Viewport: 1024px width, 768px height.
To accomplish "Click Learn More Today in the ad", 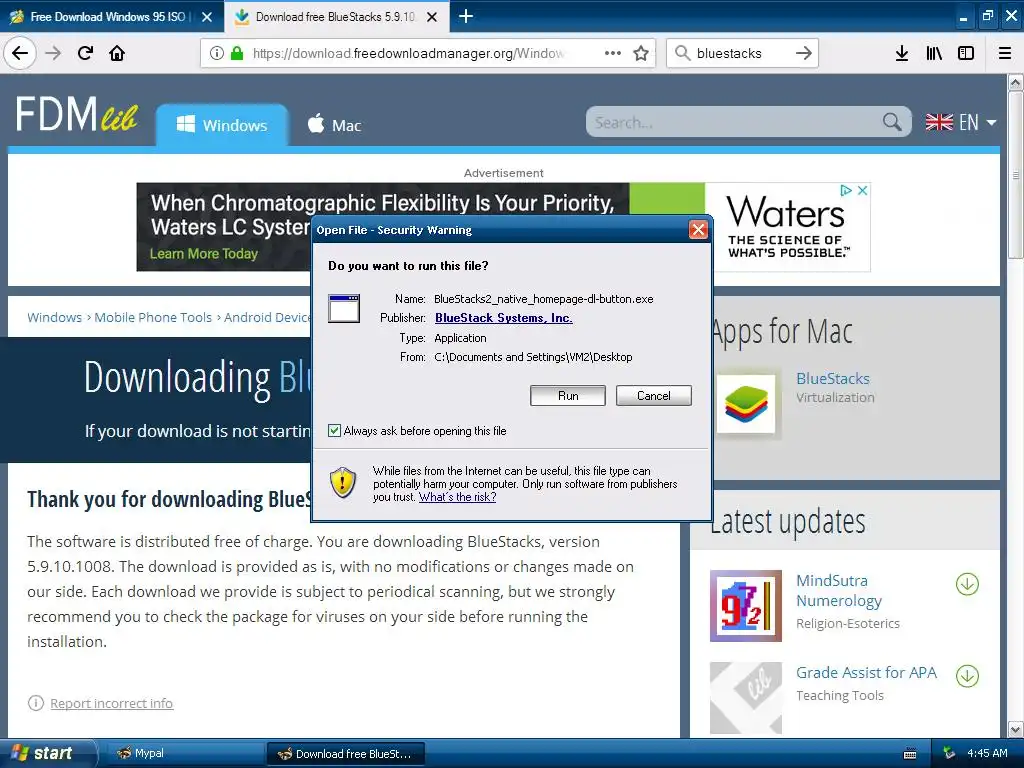I will (204, 253).
